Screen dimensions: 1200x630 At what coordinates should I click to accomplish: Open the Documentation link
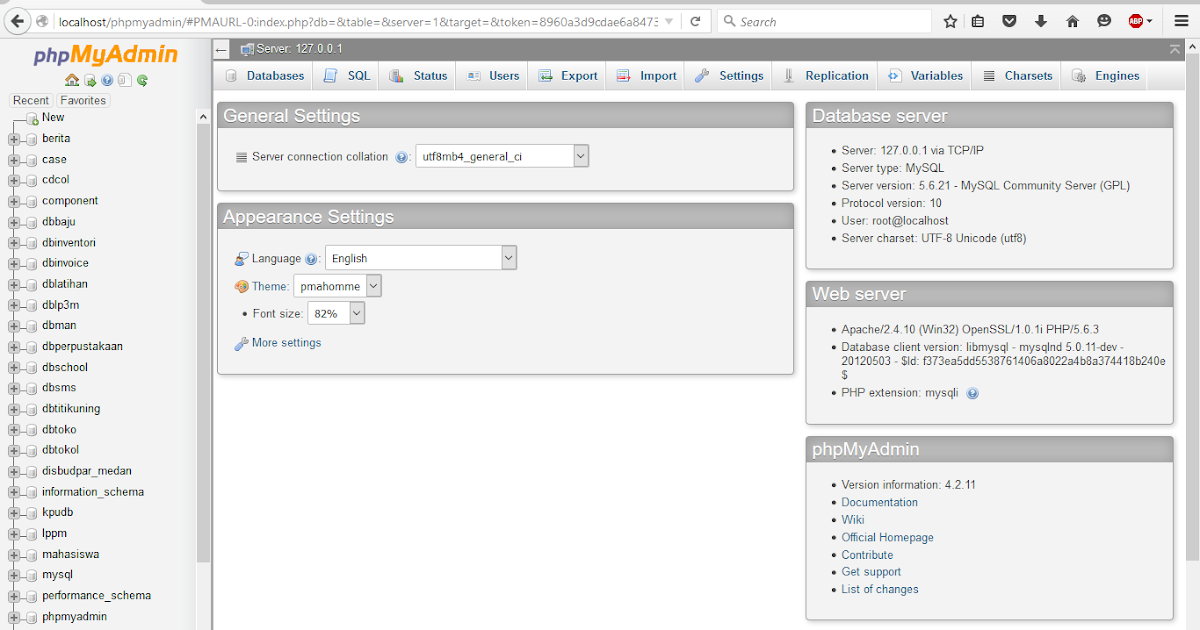click(879, 503)
